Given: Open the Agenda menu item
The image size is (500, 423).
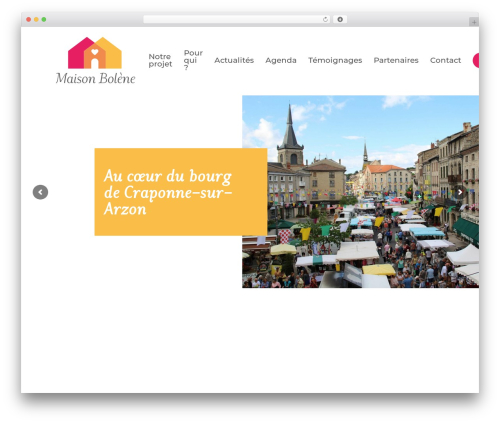Looking at the screenshot, I should point(281,60).
